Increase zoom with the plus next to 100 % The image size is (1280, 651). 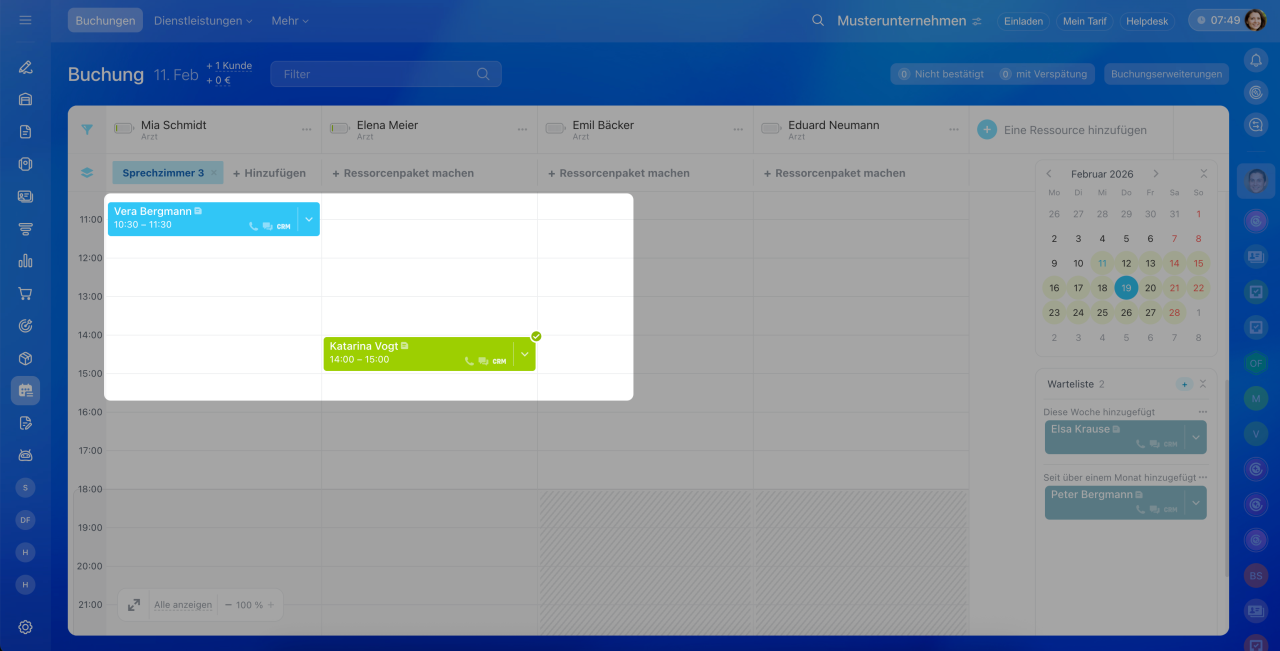click(271, 605)
